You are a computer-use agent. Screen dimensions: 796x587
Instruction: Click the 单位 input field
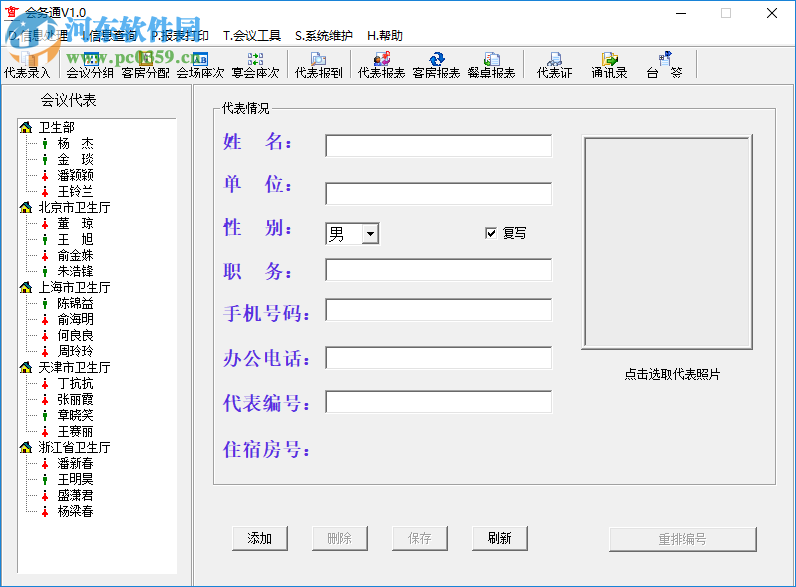(x=439, y=193)
